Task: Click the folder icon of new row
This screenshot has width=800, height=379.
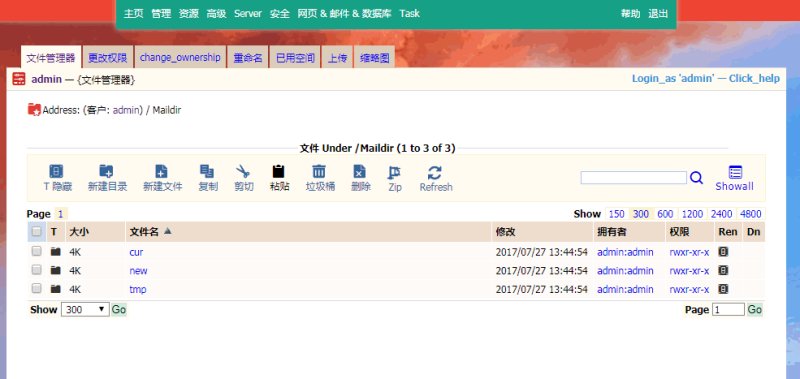Action: coord(56,270)
